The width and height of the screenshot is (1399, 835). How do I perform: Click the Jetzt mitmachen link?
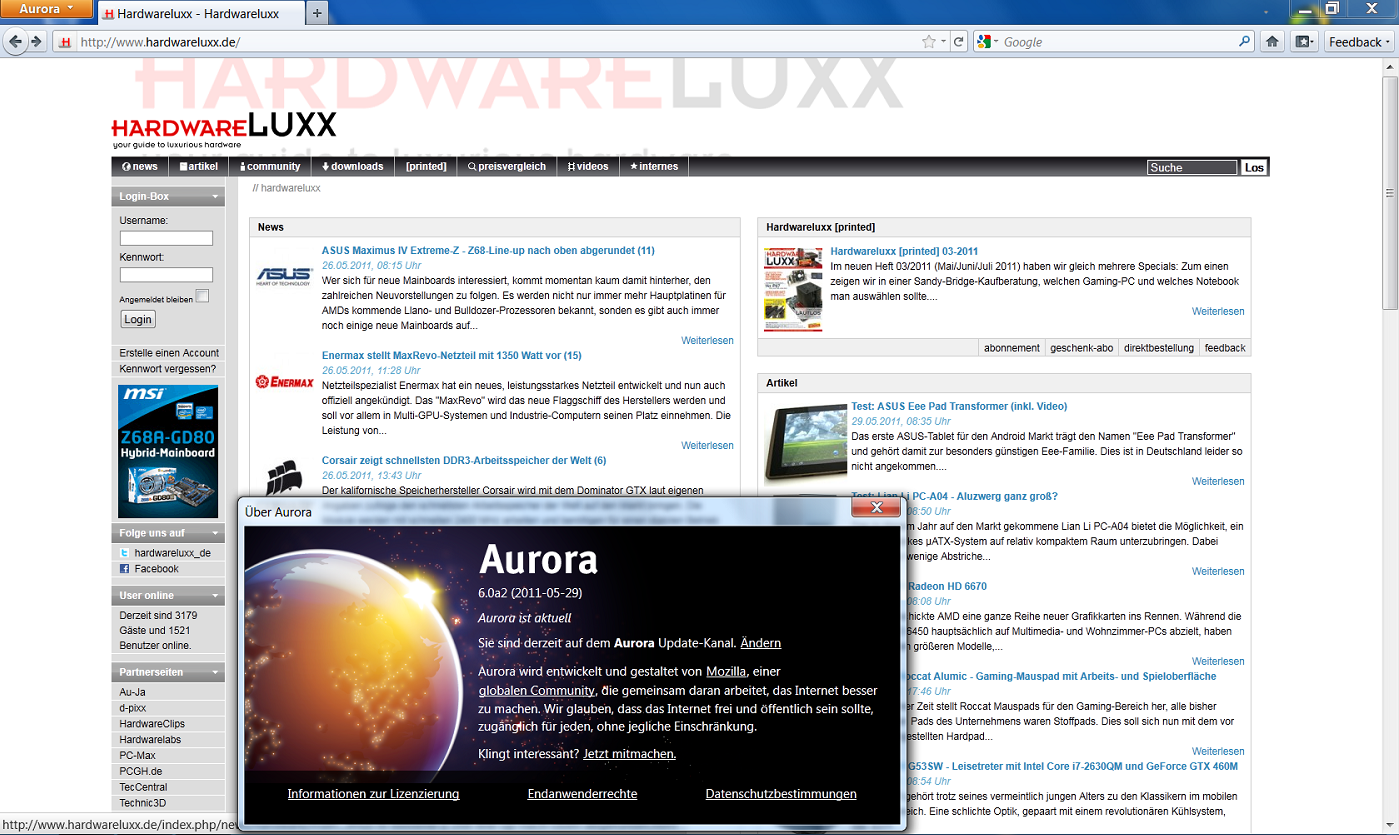629,754
